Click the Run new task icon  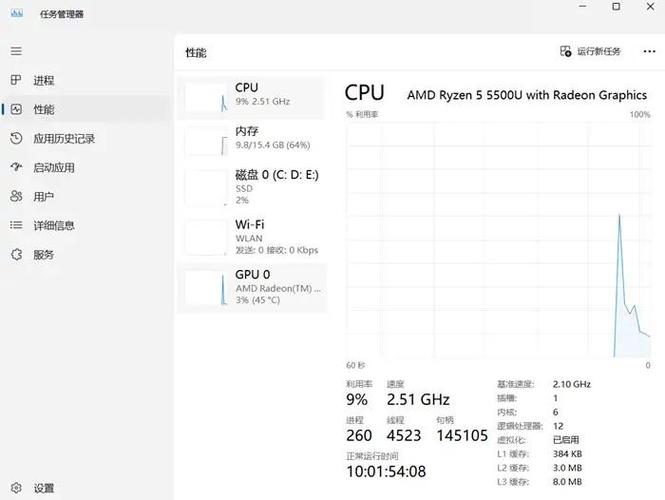pyautogui.click(x=565, y=51)
